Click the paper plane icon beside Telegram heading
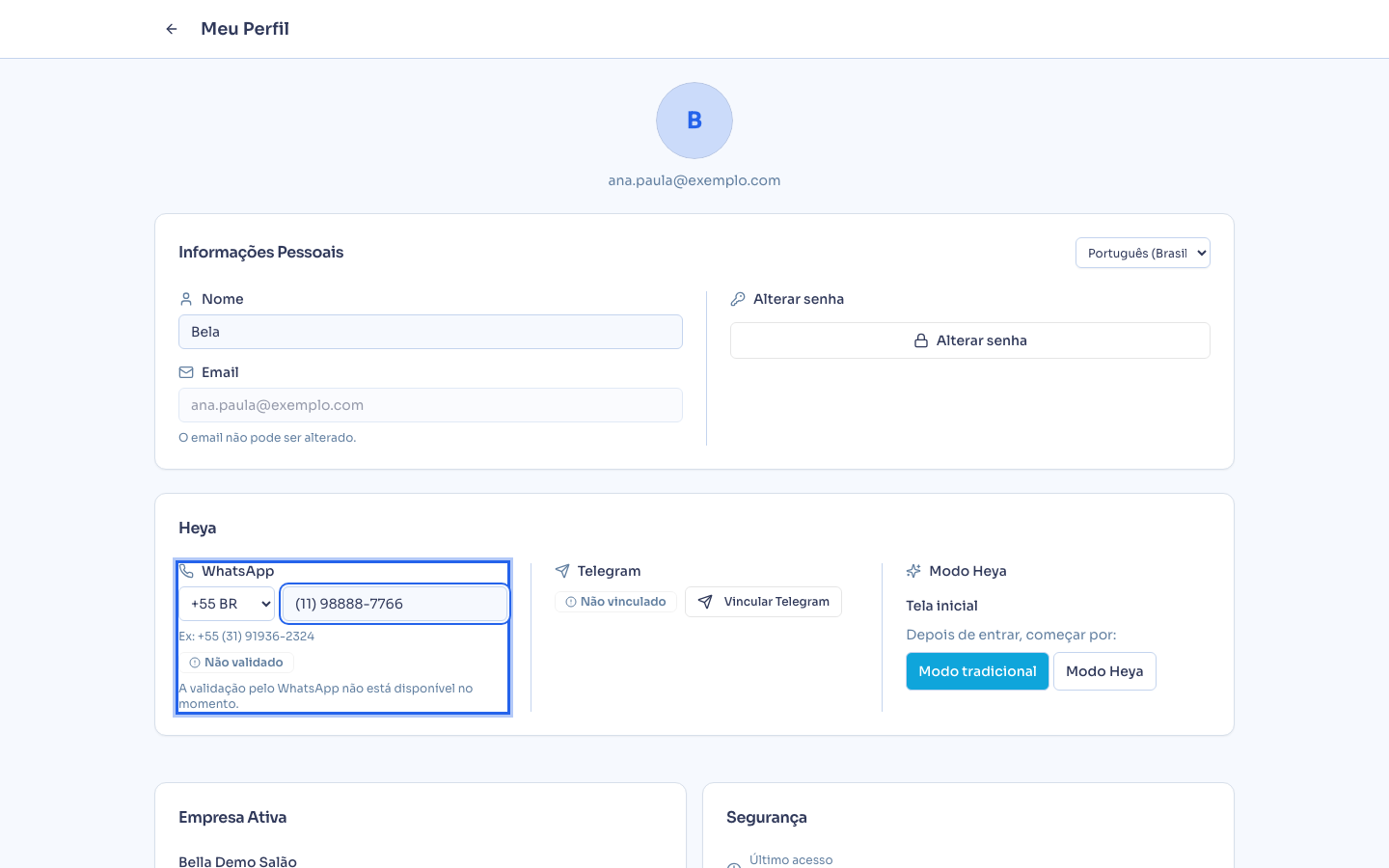The image size is (1389, 868). tap(562, 571)
